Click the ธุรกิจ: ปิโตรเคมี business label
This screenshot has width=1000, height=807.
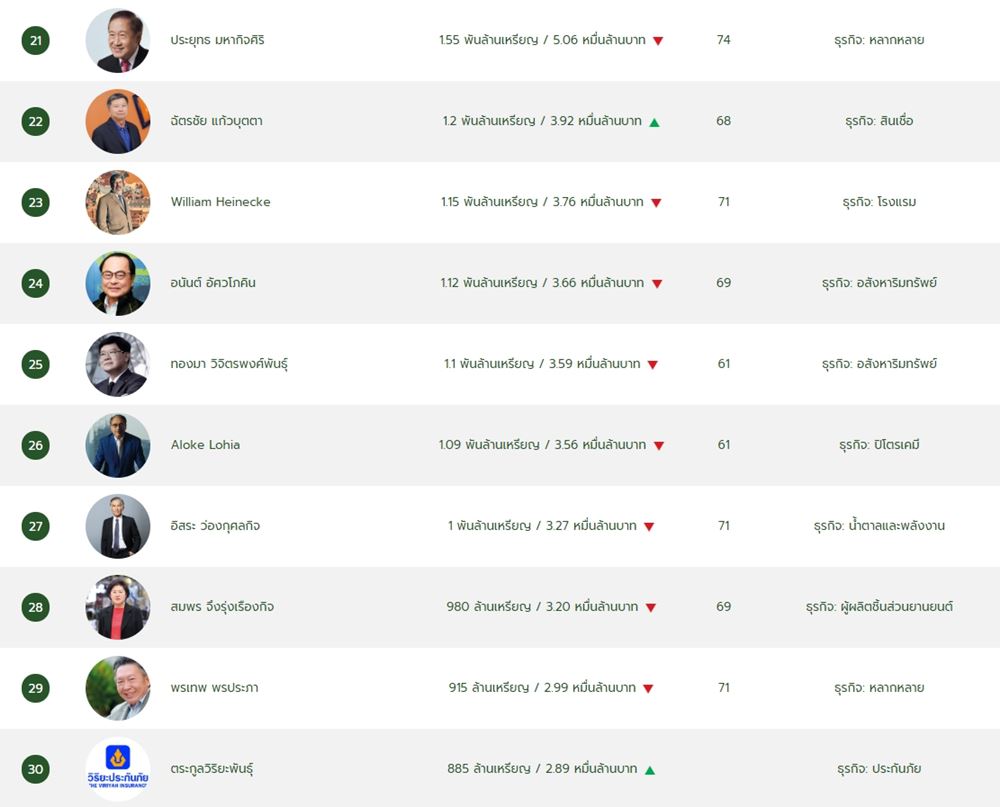click(879, 445)
